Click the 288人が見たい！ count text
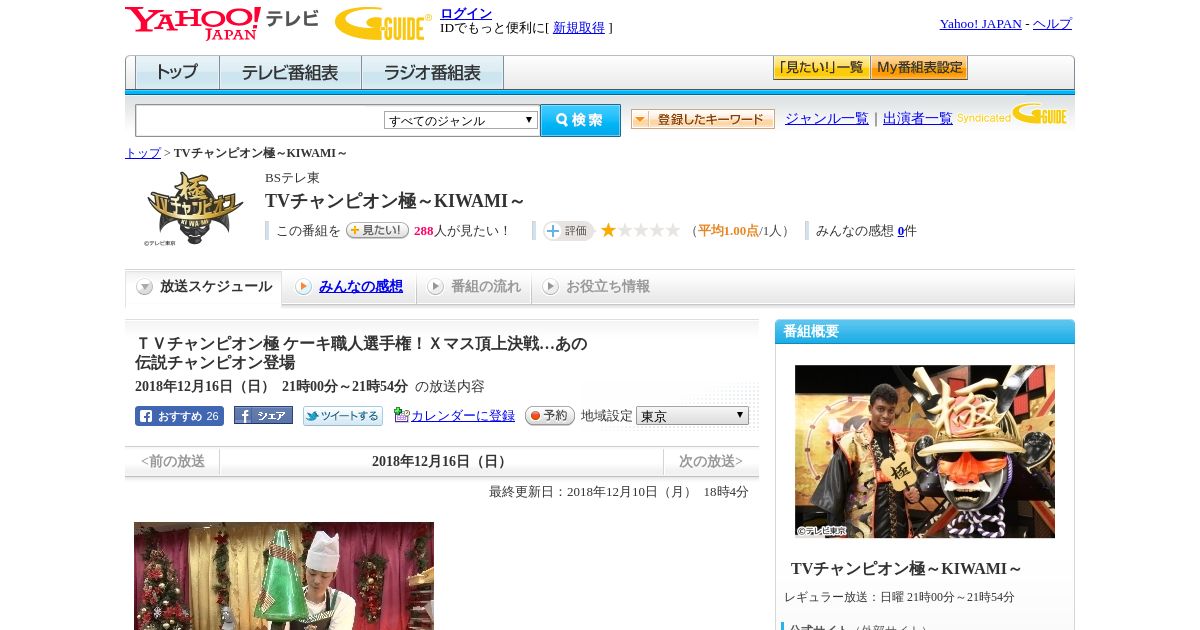The image size is (1200, 630). pyautogui.click(x=461, y=231)
